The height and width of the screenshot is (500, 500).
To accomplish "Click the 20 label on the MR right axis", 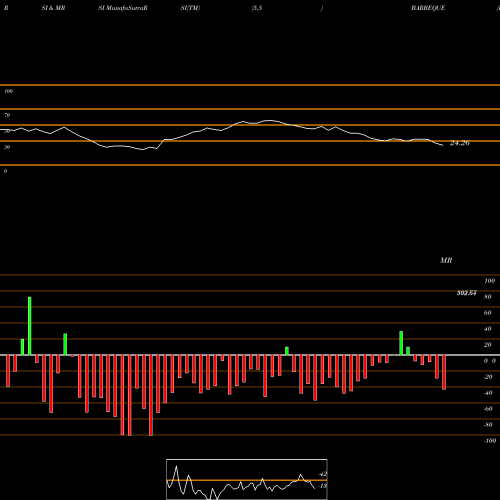I will pos(488,345).
